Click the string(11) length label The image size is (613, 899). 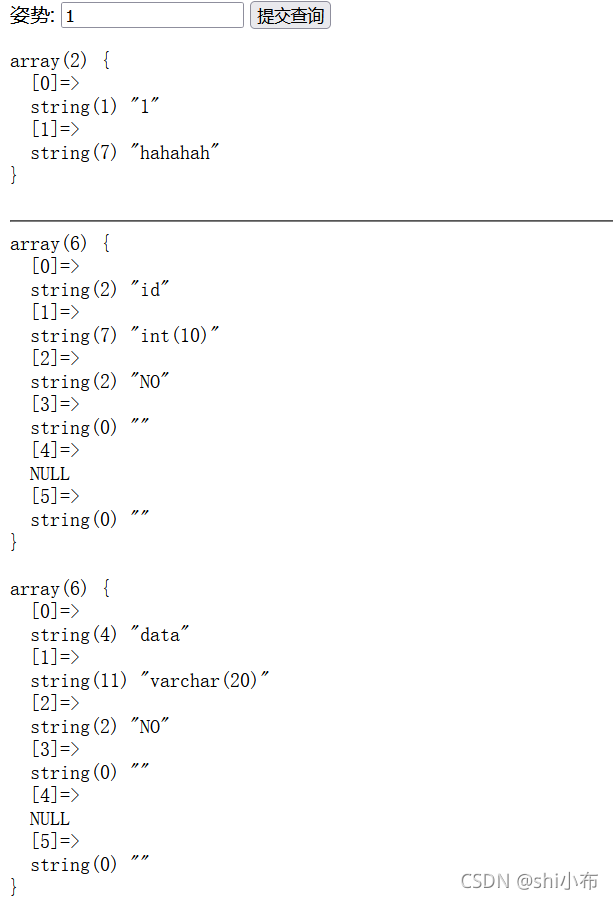click(79, 680)
